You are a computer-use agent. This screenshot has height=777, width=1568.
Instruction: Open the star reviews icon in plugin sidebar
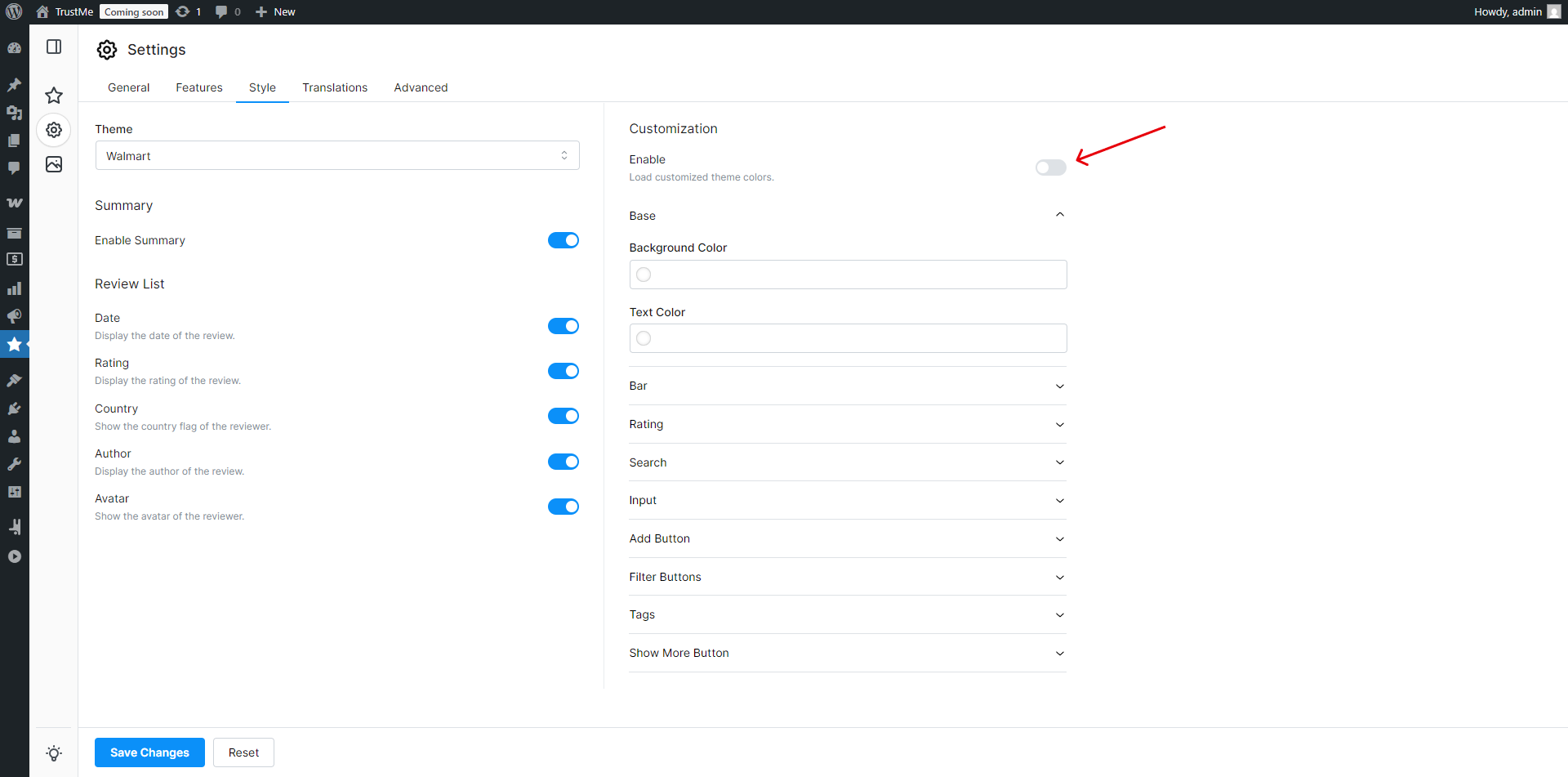click(x=54, y=96)
